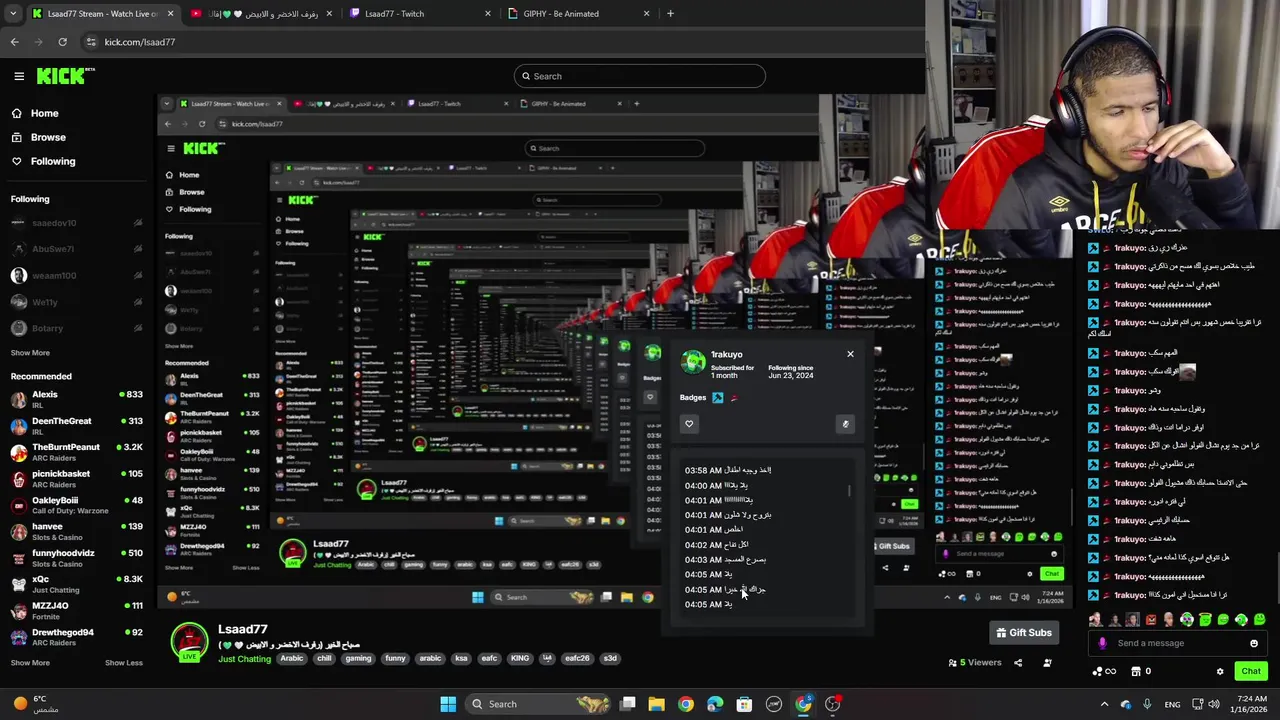The height and width of the screenshot is (720, 1280).
Task: Click the Gift Subs button
Action: click(x=1023, y=632)
